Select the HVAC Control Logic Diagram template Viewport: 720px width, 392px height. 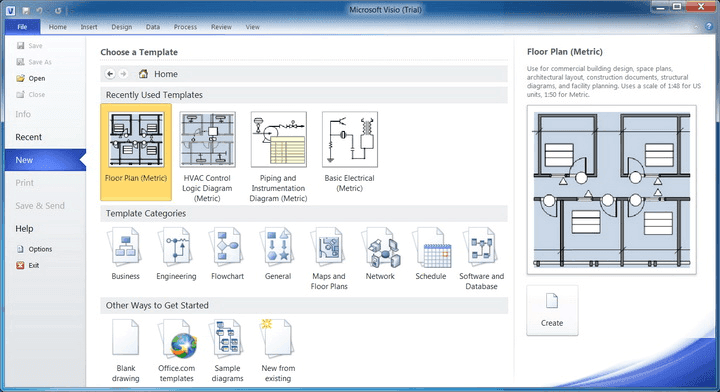(207, 156)
